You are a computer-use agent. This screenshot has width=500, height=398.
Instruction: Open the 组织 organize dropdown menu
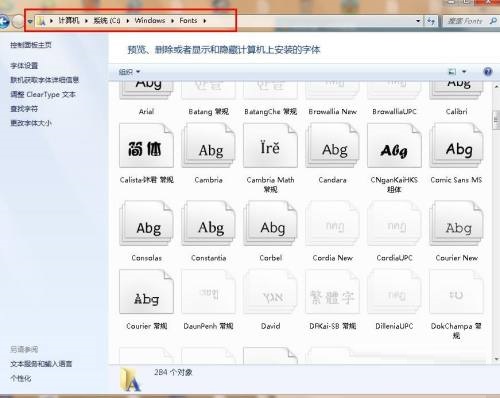pyautogui.click(x=129, y=72)
